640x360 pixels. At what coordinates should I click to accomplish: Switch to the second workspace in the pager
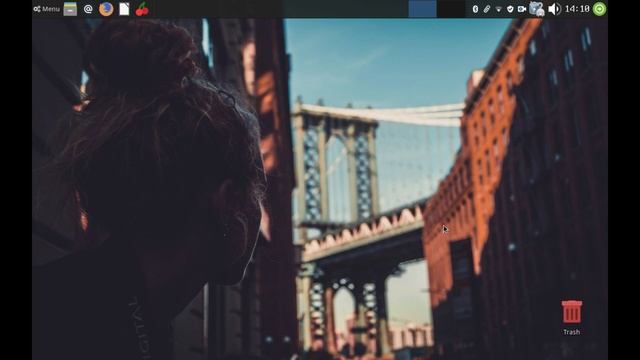click(451, 9)
